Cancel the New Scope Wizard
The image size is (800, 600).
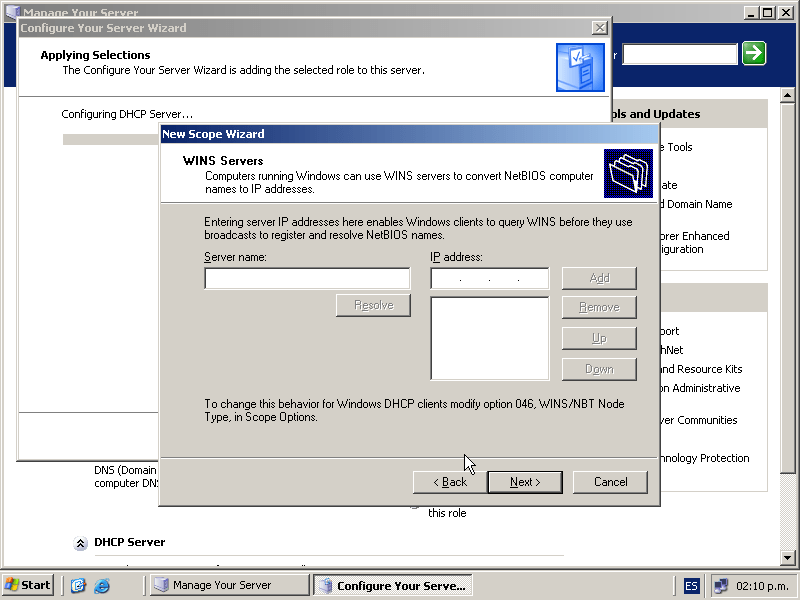(610, 482)
